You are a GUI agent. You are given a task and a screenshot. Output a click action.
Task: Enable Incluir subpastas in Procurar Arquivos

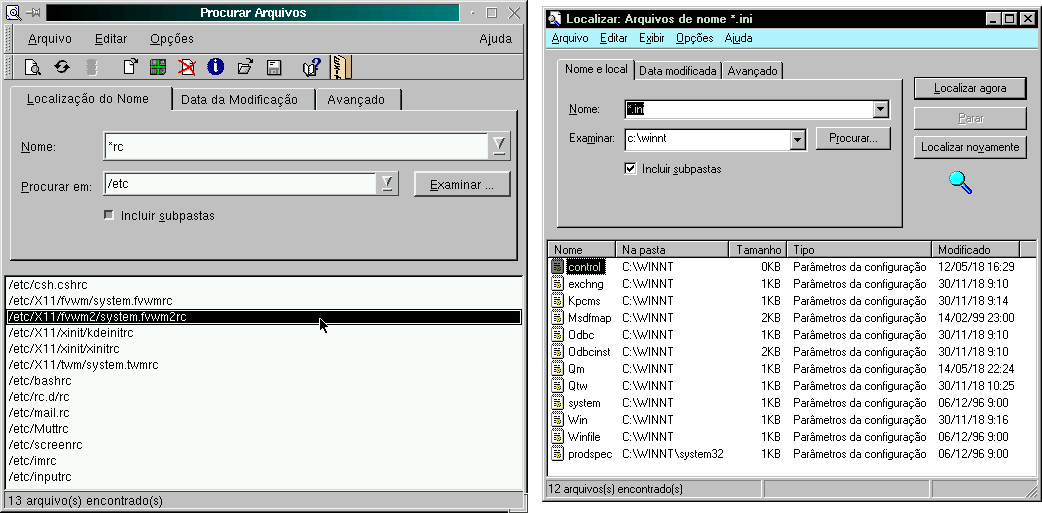pyautogui.click(x=108, y=216)
